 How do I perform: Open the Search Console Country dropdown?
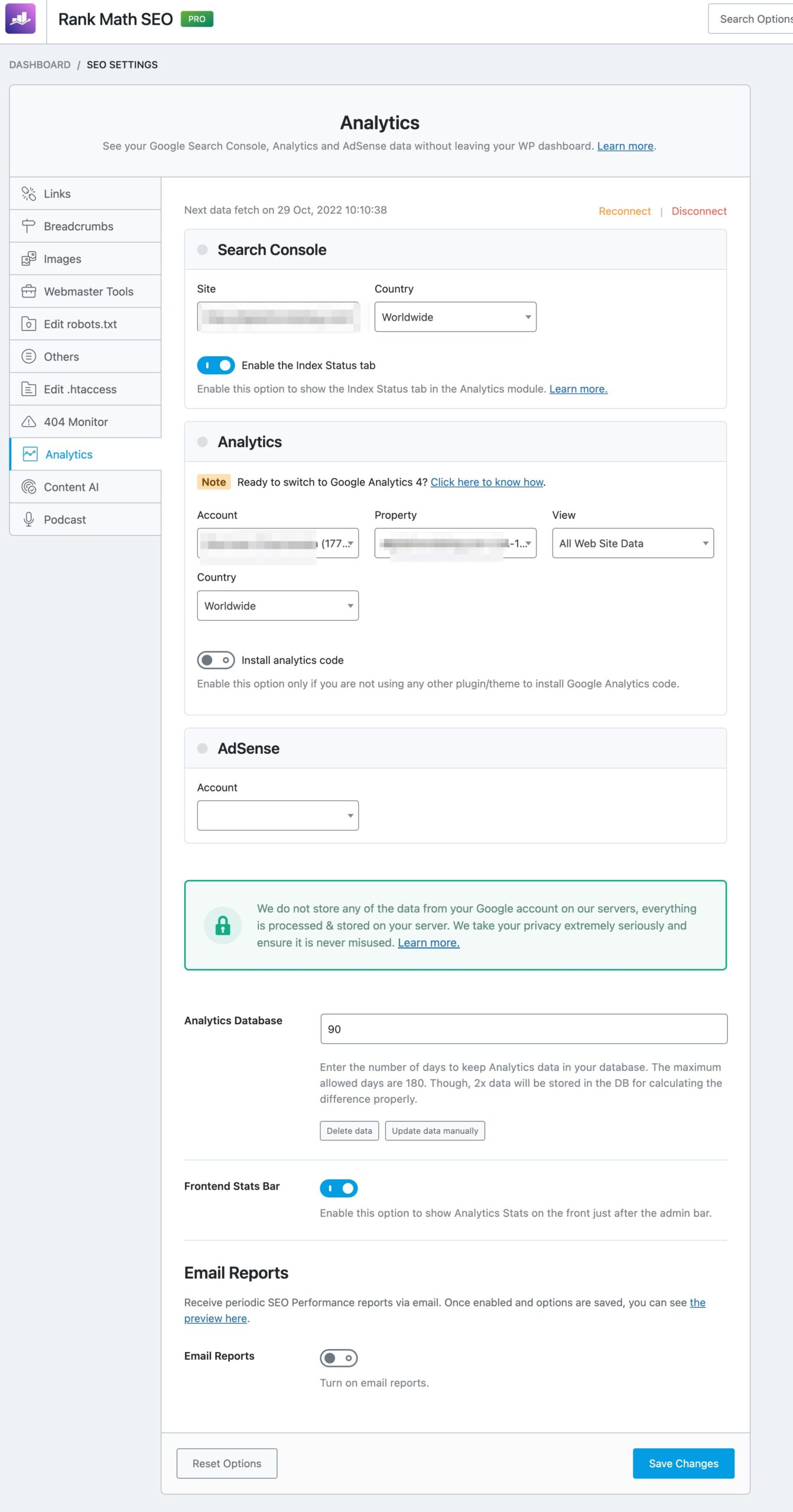pyautogui.click(x=455, y=317)
